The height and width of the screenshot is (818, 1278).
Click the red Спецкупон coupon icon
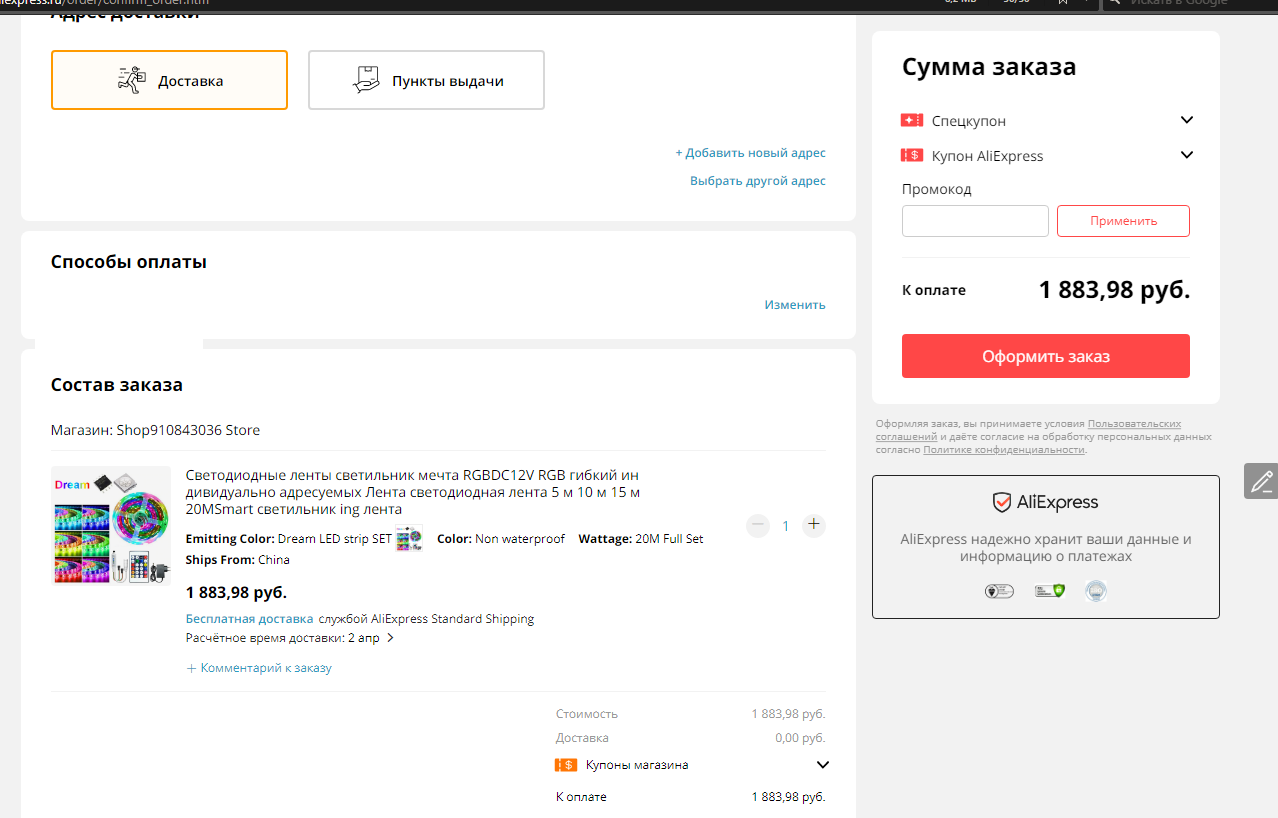click(x=912, y=120)
